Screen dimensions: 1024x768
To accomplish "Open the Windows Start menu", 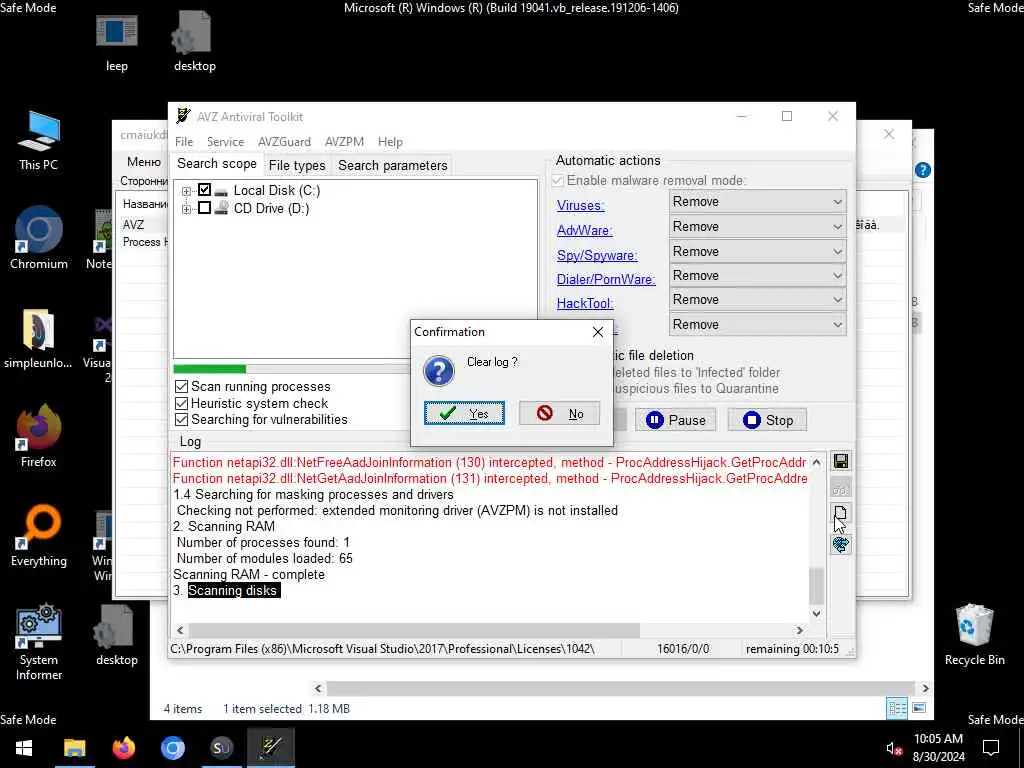I will pyautogui.click(x=24, y=747).
